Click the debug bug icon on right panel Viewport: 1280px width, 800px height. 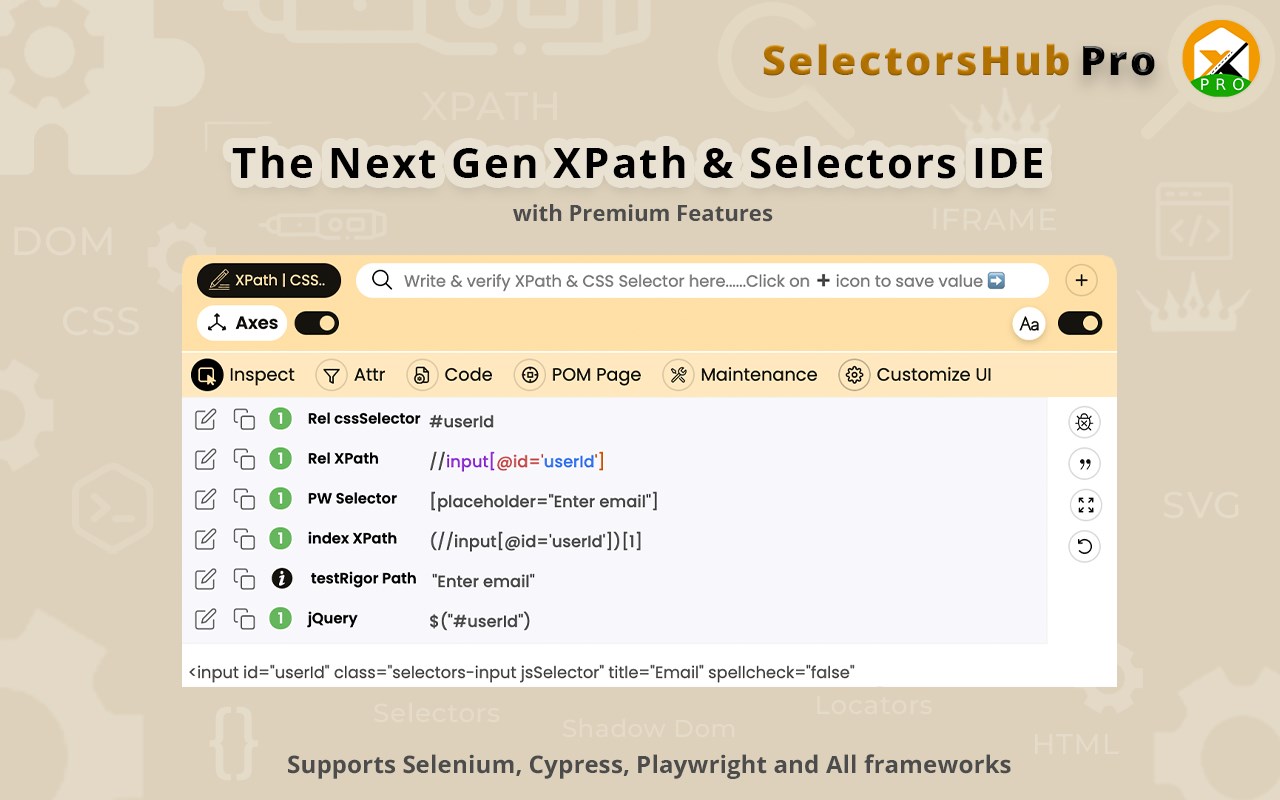[1084, 422]
